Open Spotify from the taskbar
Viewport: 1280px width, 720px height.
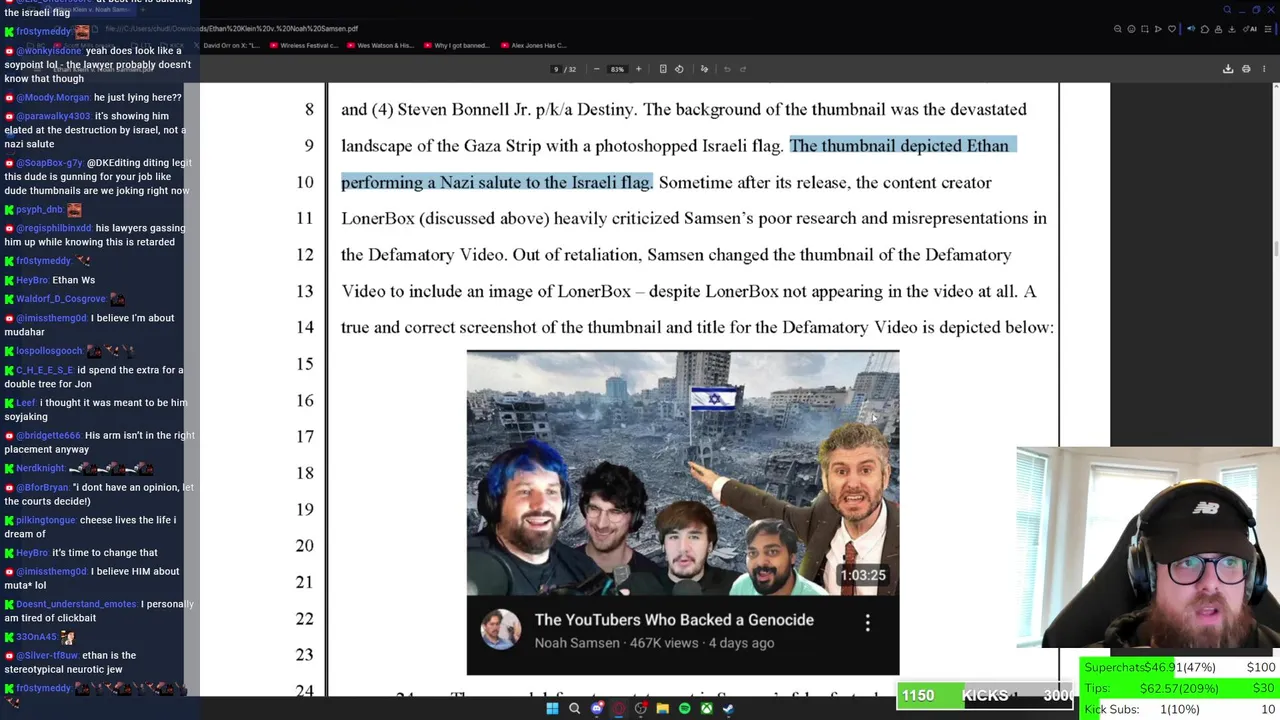684,708
